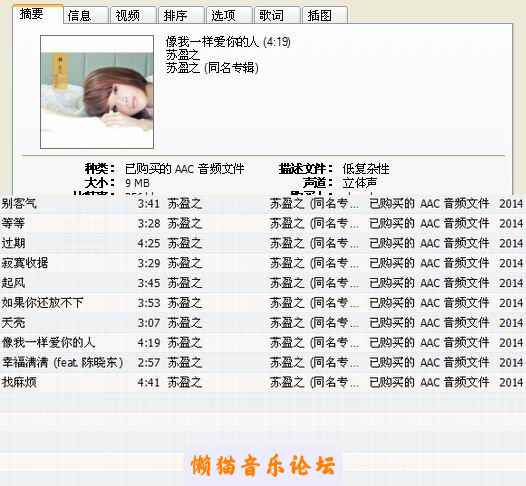Click the 3:28 duration of 等等
This screenshot has height=486, width=526.
click(x=149, y=223)
